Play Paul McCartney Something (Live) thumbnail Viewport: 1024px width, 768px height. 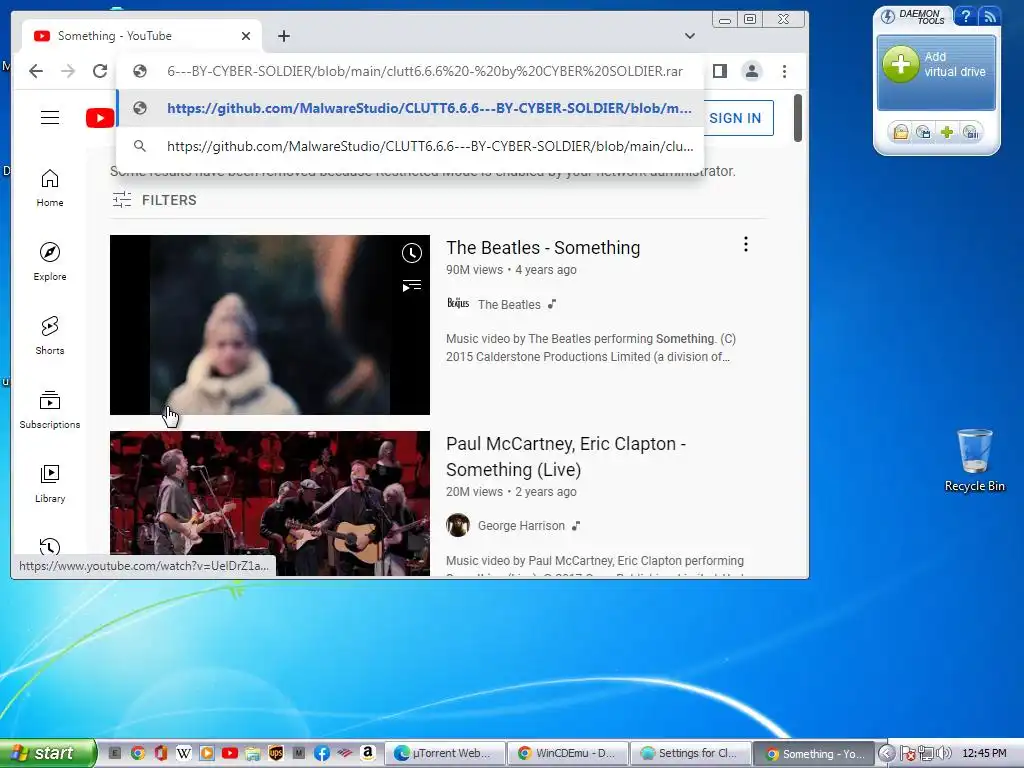pyautogui.click(x=270, y=503)
